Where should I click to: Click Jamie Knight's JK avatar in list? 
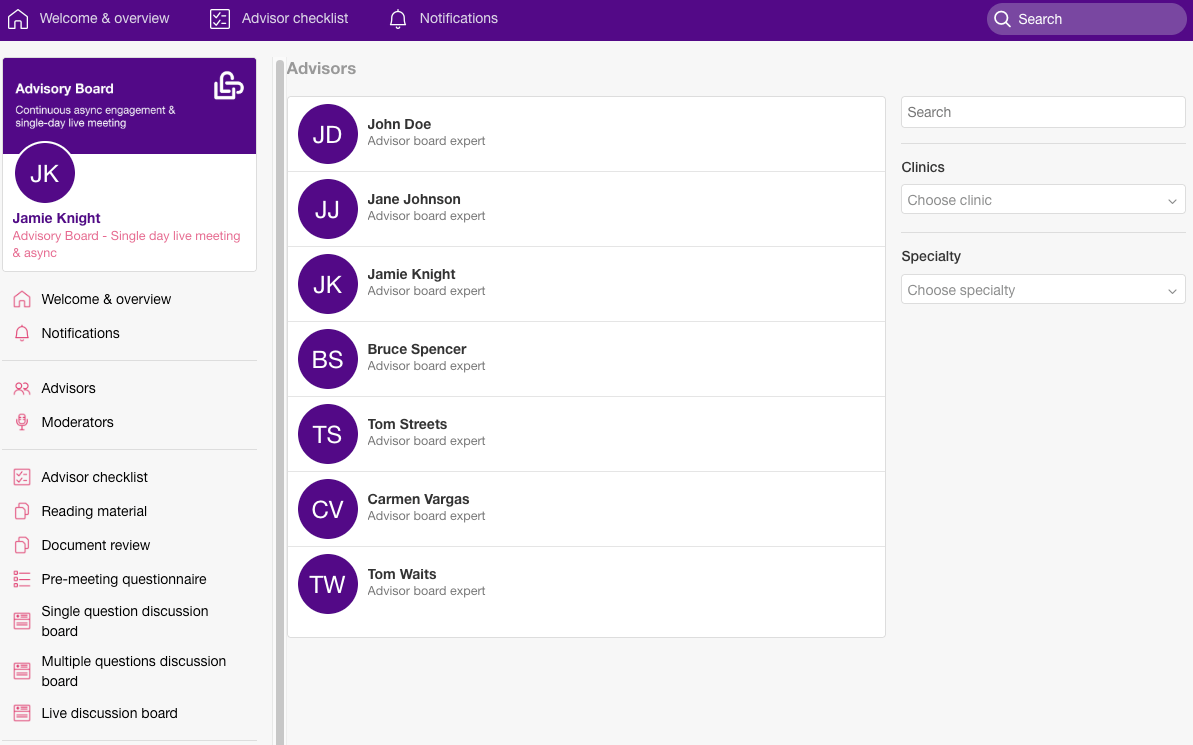coord(328,284)
